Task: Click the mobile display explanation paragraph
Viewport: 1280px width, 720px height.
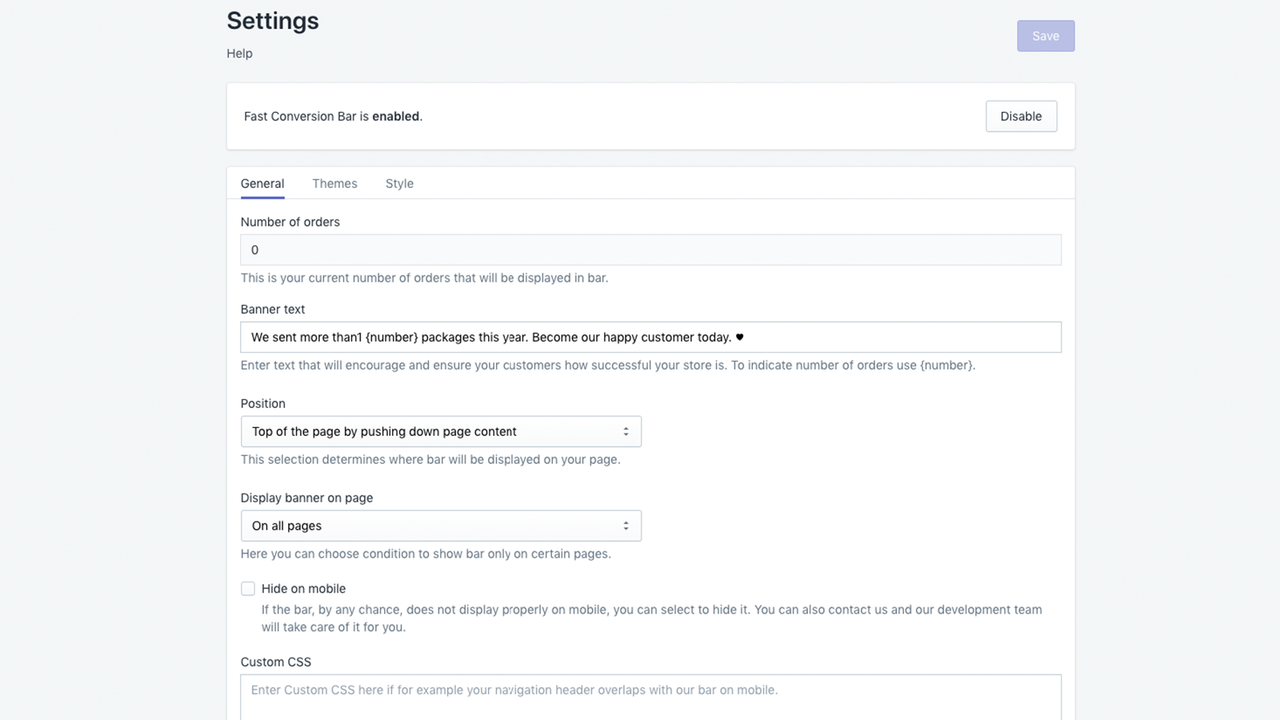Action: tap(652, 618)
